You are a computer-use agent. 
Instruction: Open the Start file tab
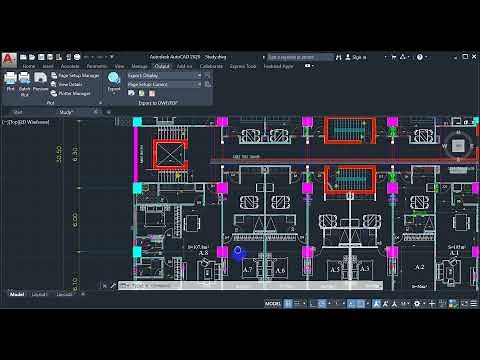[x=18, y=112]
